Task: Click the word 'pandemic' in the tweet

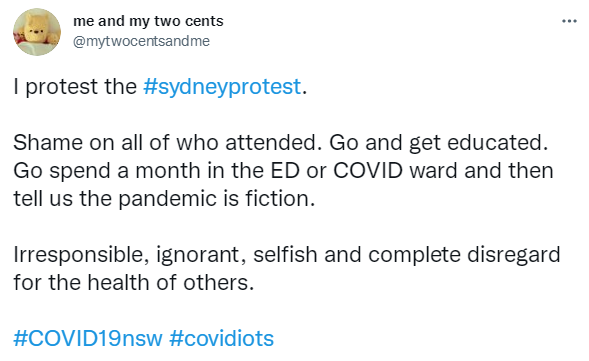Action: pyautogui.click(x=168, y=199)
